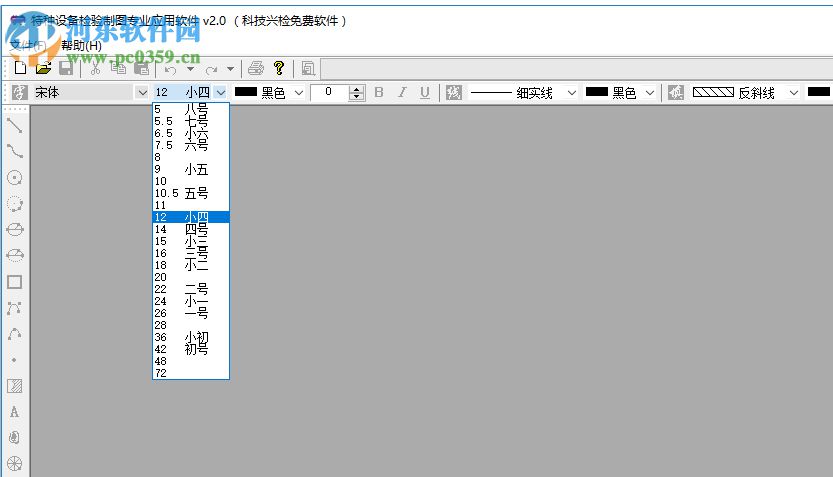The width and height of the screenshot is (833, 477).
Task: Open the 帮助(H) menu
Action: pos(81,45)
